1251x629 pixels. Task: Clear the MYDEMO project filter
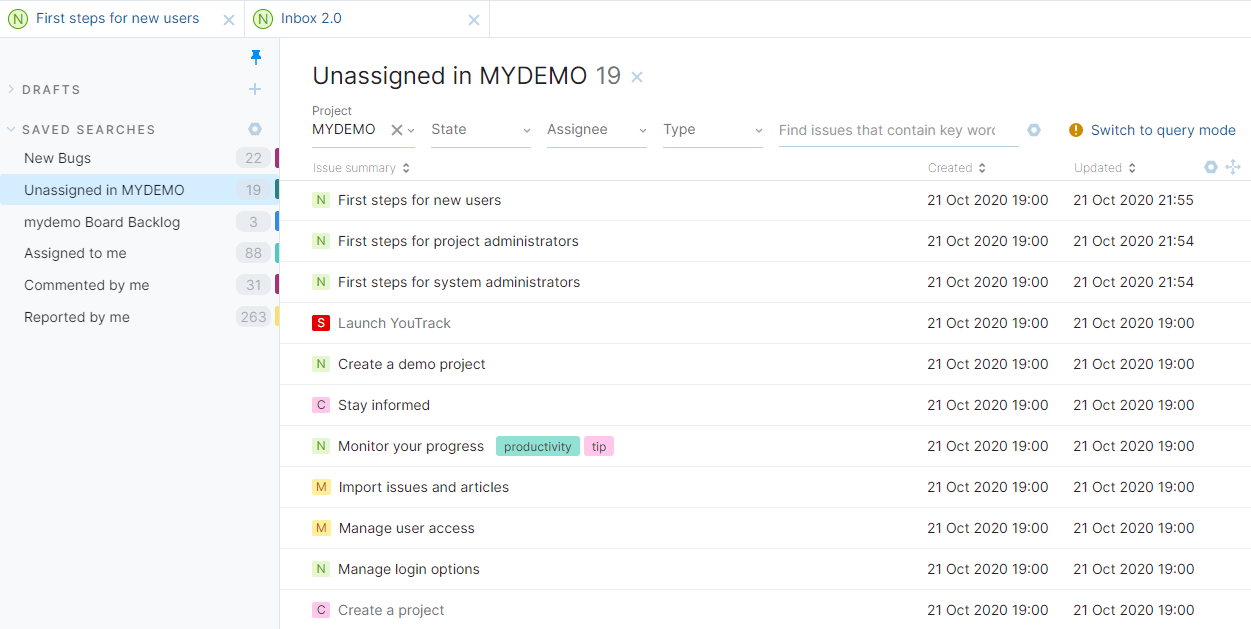[x=396, y=129]
